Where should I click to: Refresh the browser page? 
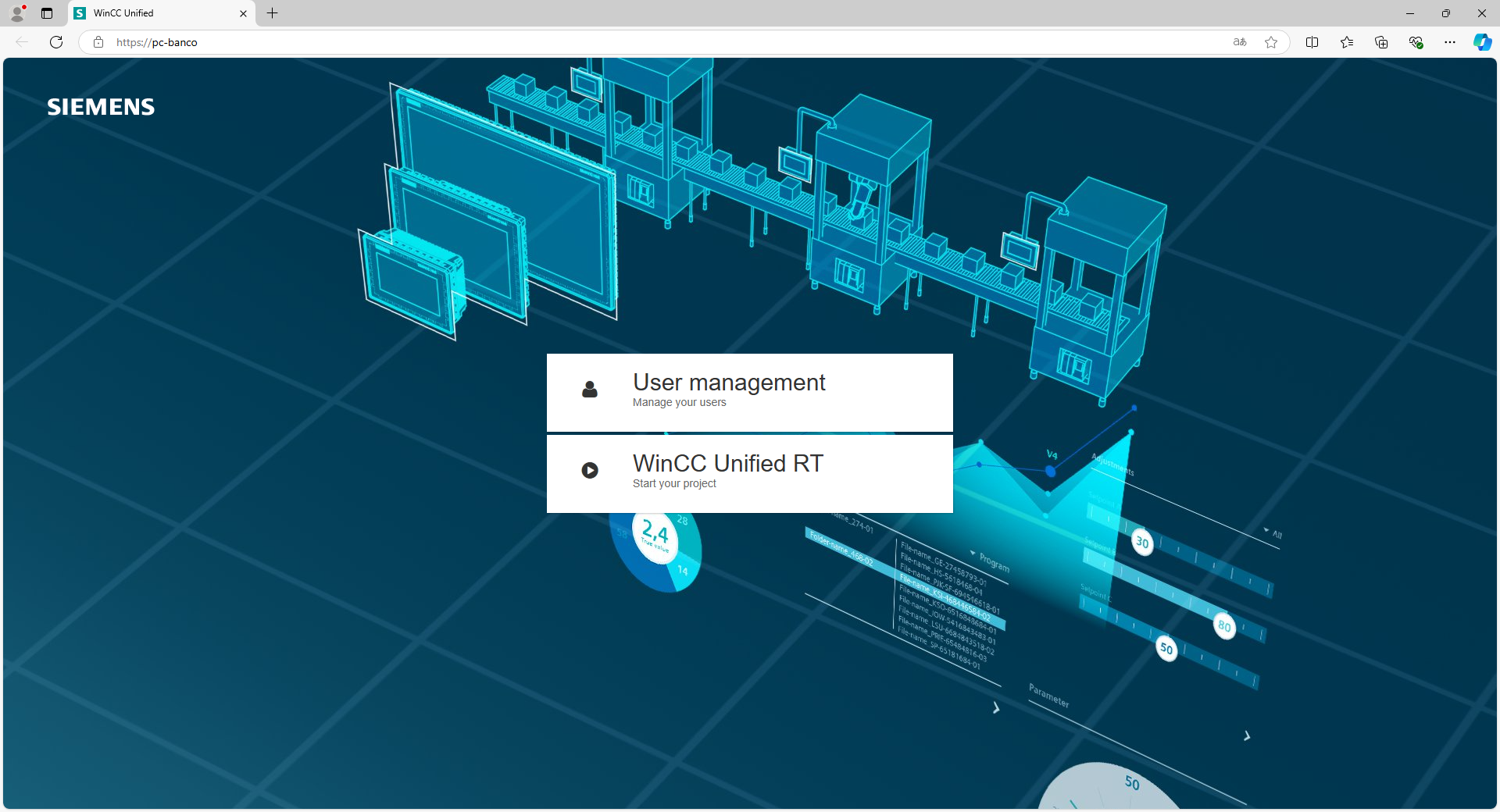[x=56, y=42]
